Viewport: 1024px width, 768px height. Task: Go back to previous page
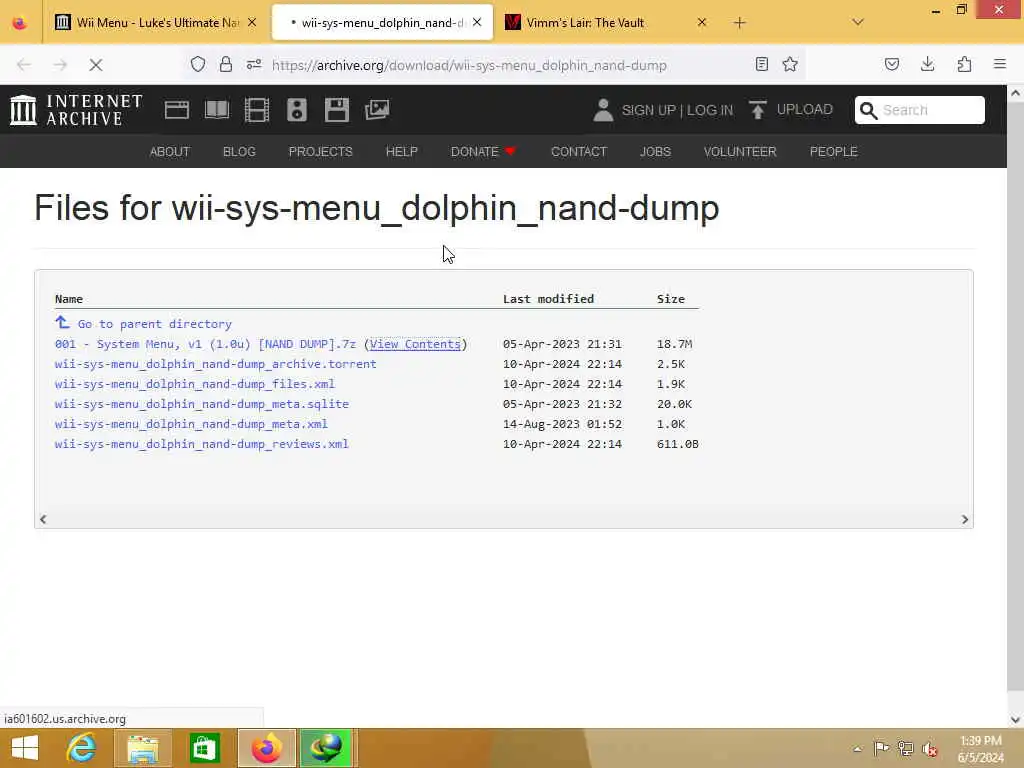tap(24, 65)
